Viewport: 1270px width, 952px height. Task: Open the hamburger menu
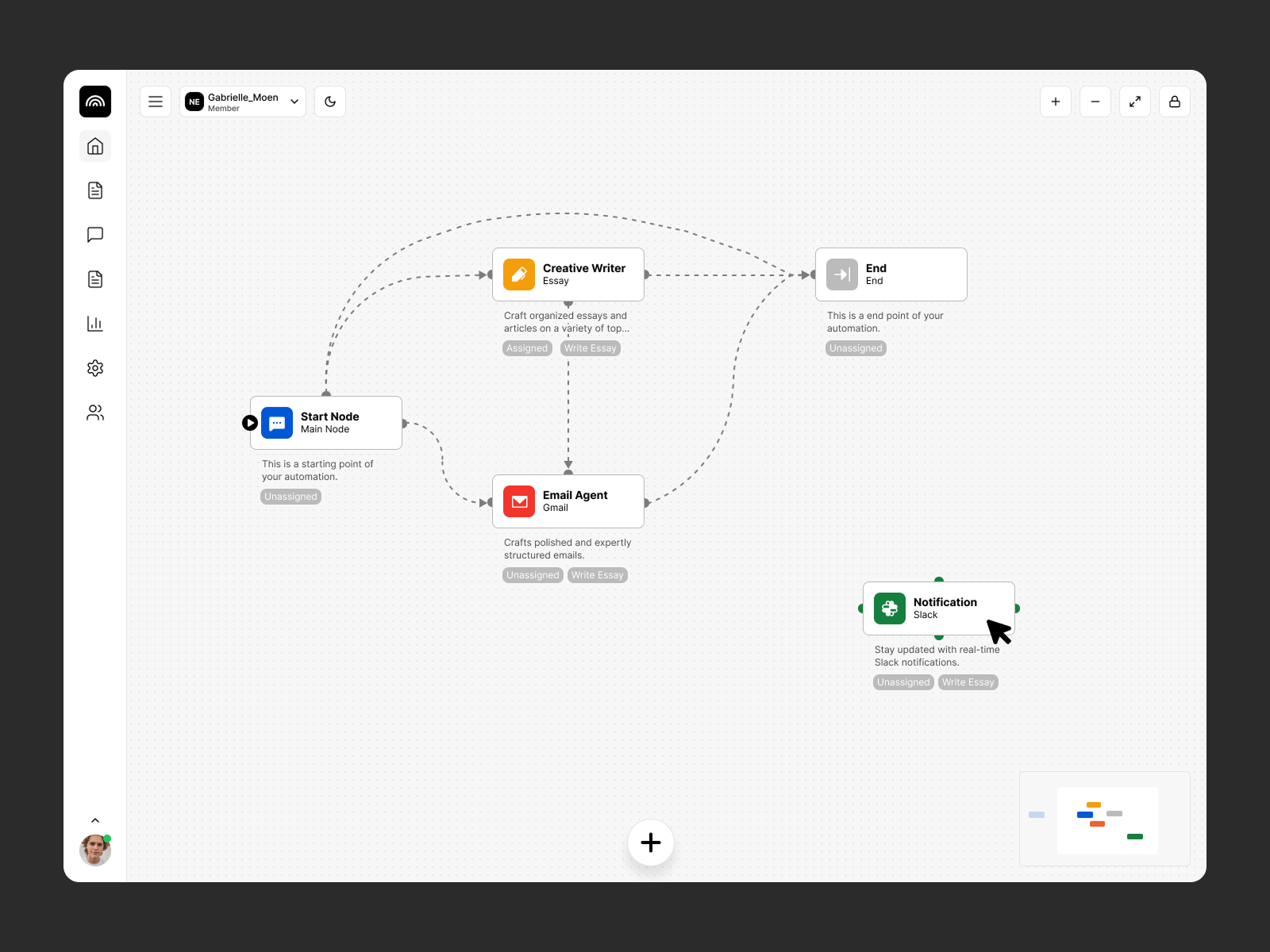pyautogui.click(x=156, y=102)
